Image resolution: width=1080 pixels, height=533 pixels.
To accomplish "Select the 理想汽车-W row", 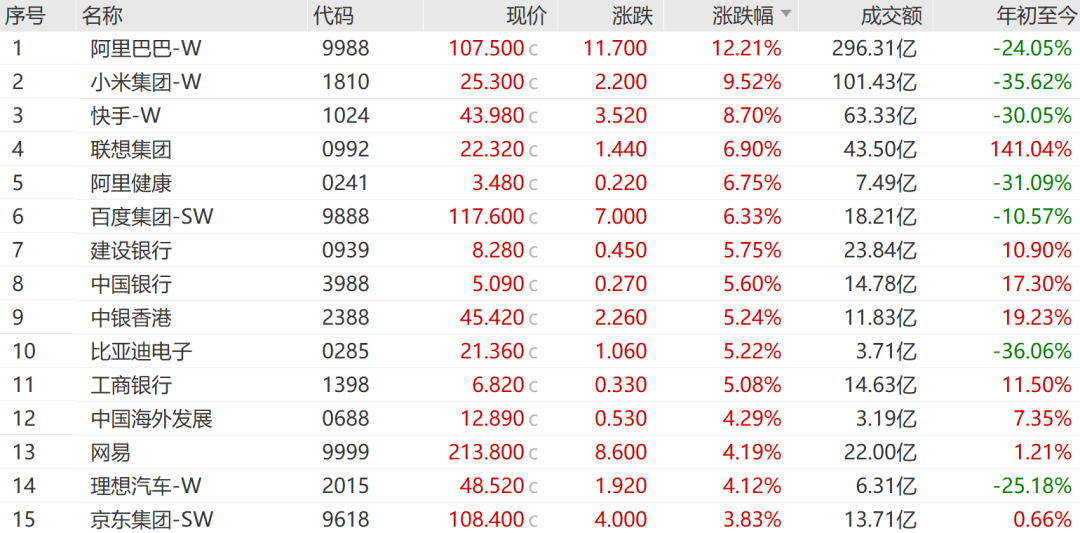I will 540,487.
